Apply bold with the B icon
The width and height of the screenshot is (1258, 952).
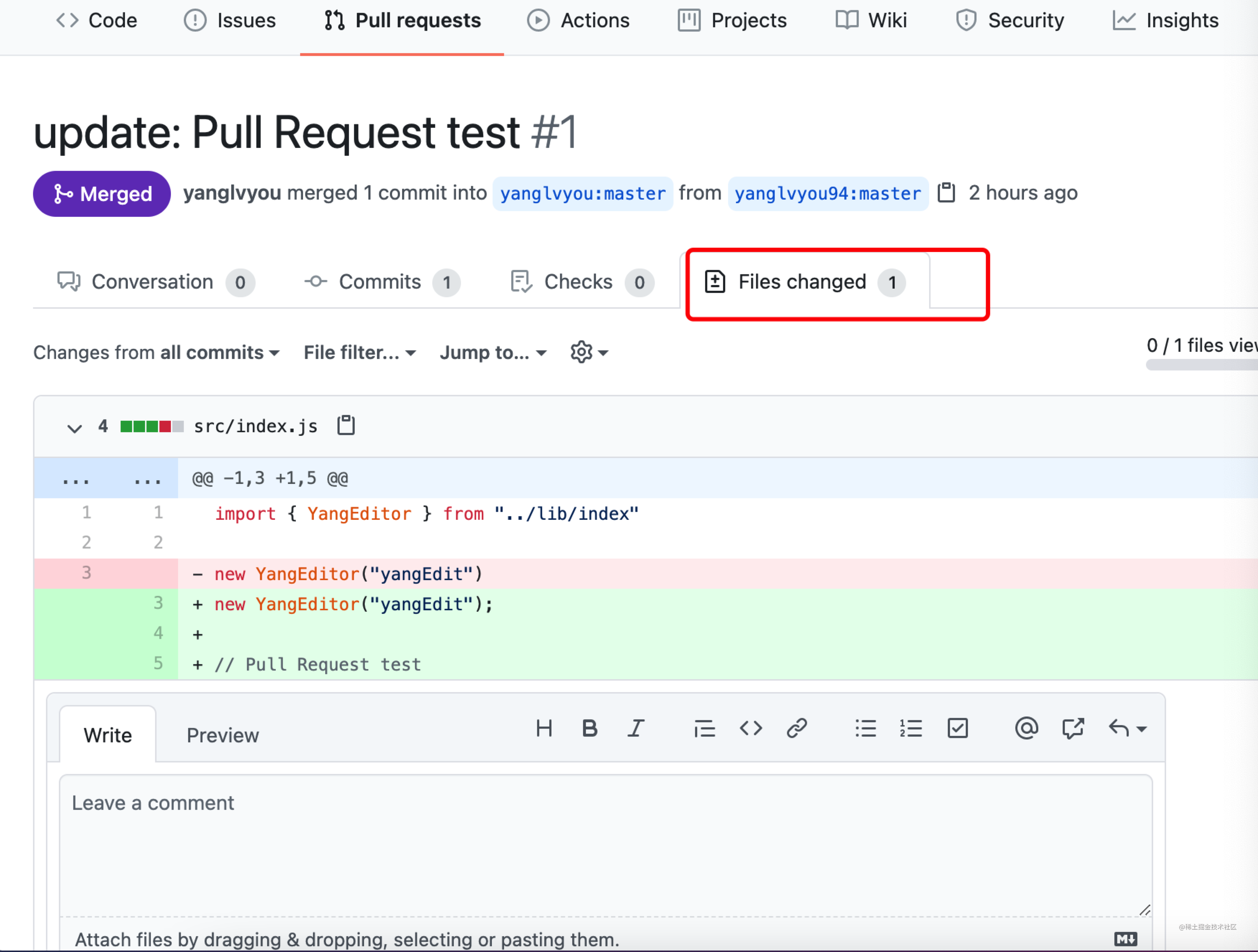pyautogui.click(x=590, y=728)
